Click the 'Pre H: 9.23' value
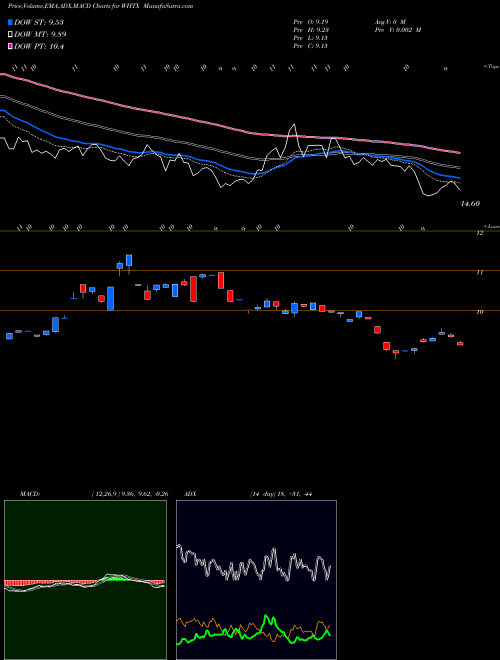The height and width of the screenshot is (660, 500). pyautogui.click(x=311, y=30)
